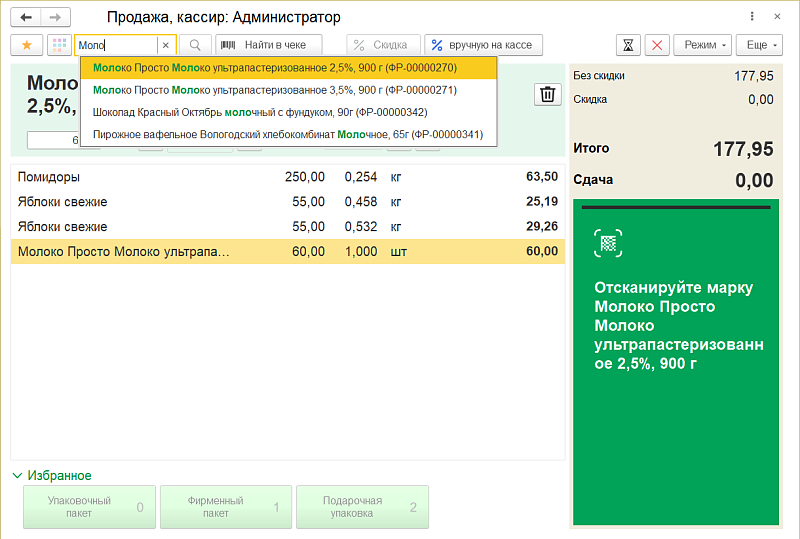
Task: Choose Шоколад Красный Октябрь suggestion
Action: (259, 112)
